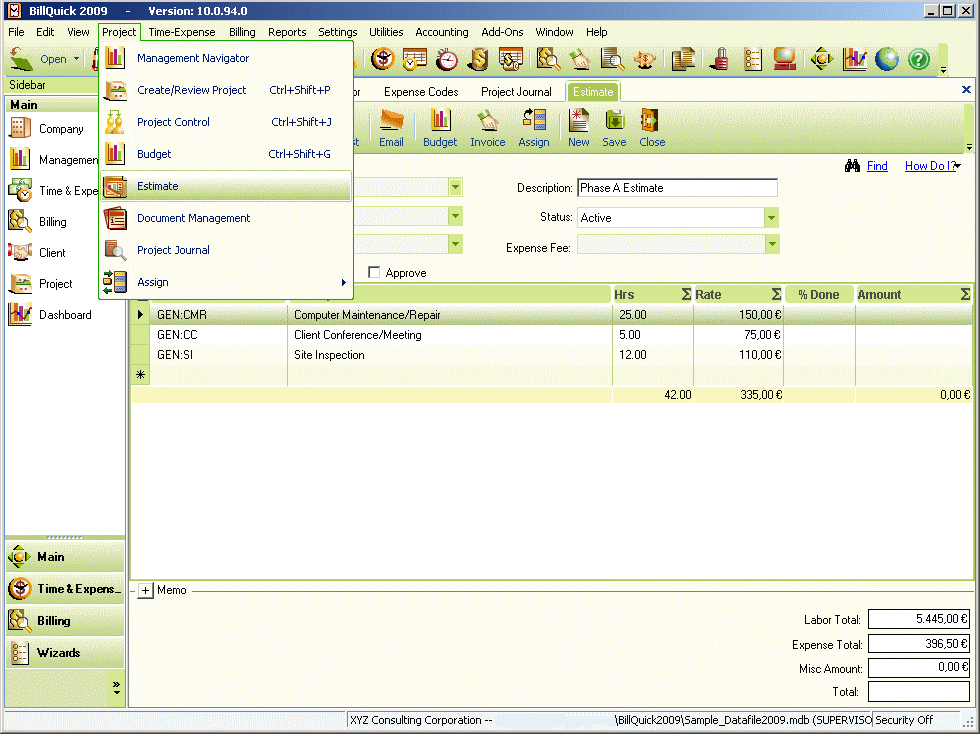Open the Estimate toolbar overflow arrow
The width and height of the screenshot is (980, 734).
point(969,148)
